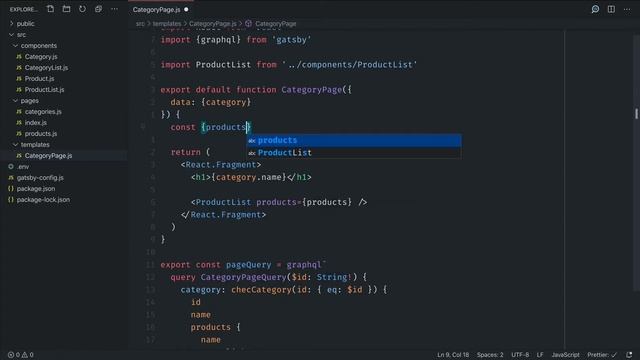Image resolution: width=640 pixels, height=360 pixels.
Task: Split the editor with the layout icon
Action: click(x=611, y=9)
